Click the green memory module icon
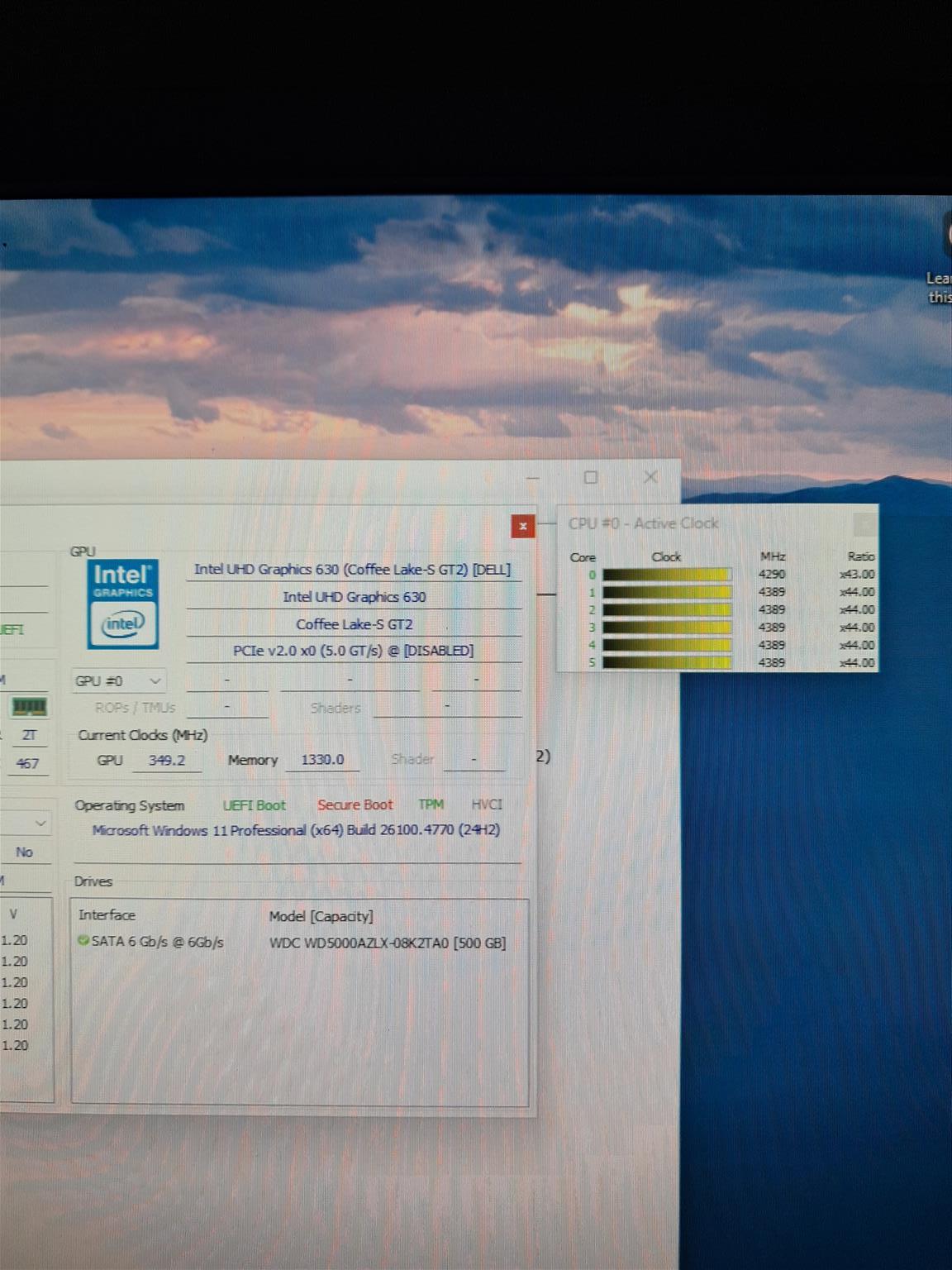This screenshot has height=1270, width=952. click(x=29, y=706)
